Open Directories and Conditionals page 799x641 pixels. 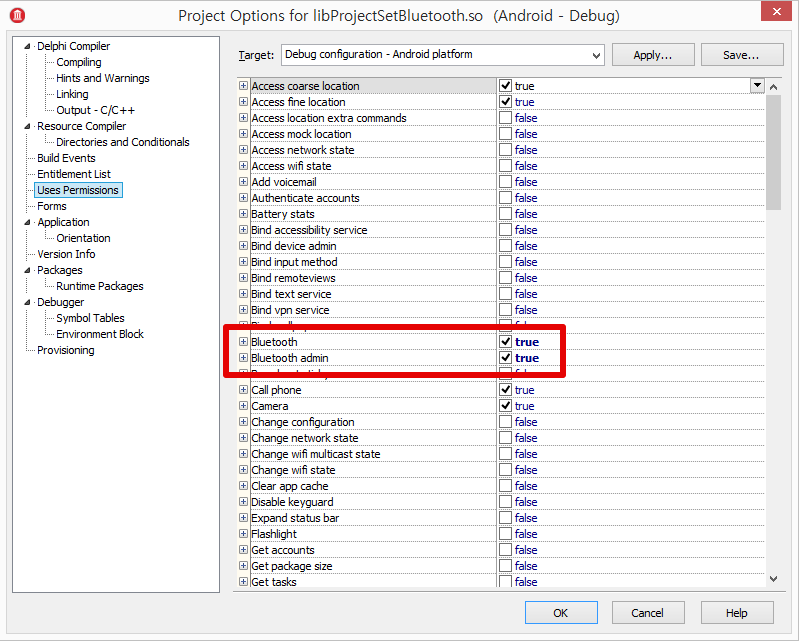click(122, 142)
